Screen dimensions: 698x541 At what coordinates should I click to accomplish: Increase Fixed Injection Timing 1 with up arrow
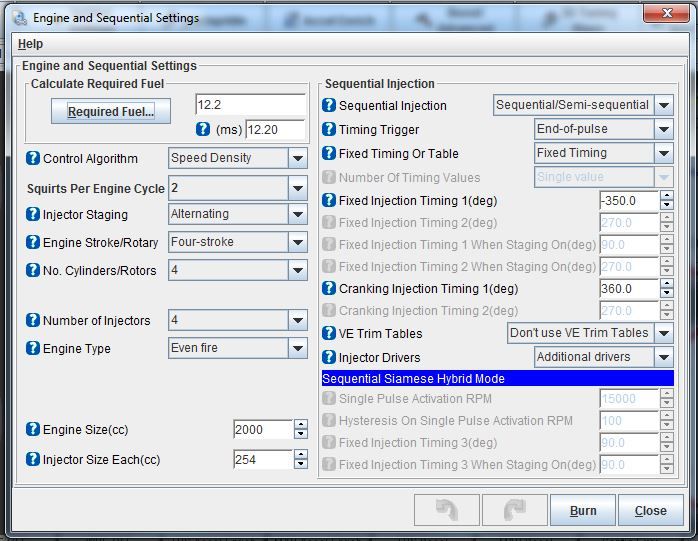coord(666,195)
